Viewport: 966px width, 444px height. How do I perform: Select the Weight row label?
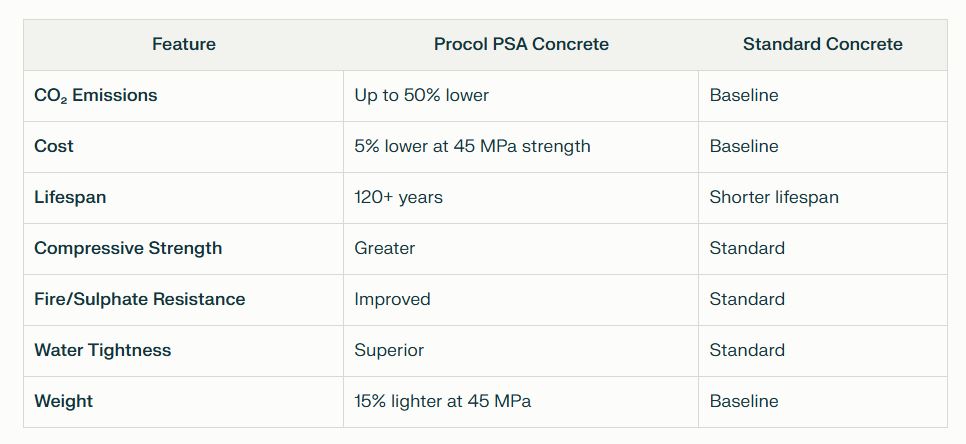pos(63,401)
